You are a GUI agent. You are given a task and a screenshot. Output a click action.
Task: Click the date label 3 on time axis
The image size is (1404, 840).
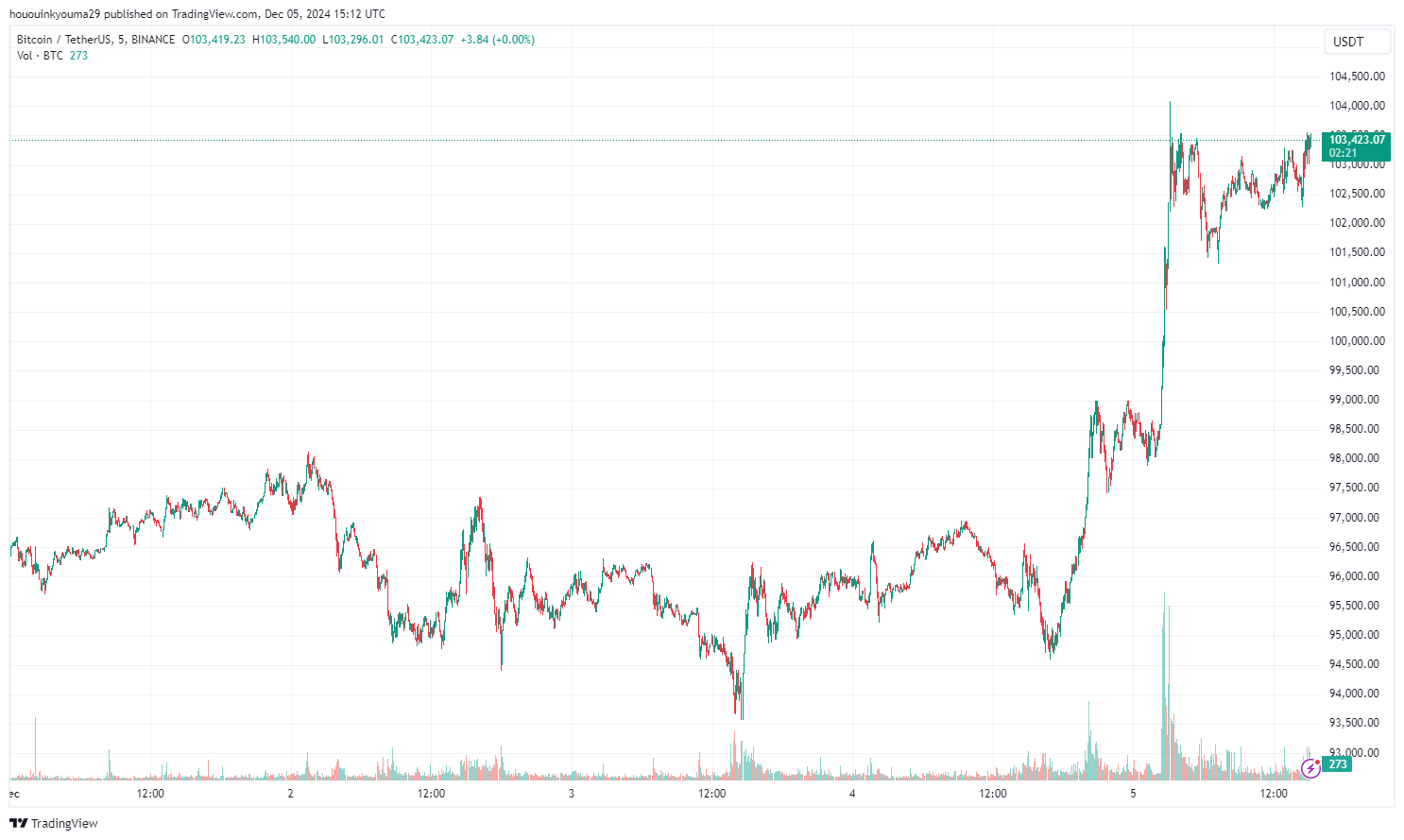point(572,794)
